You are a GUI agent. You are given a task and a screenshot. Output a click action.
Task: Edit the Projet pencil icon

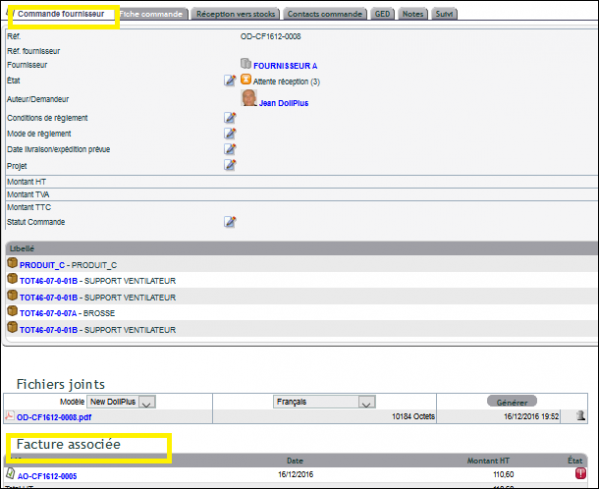tap(230, 165)
